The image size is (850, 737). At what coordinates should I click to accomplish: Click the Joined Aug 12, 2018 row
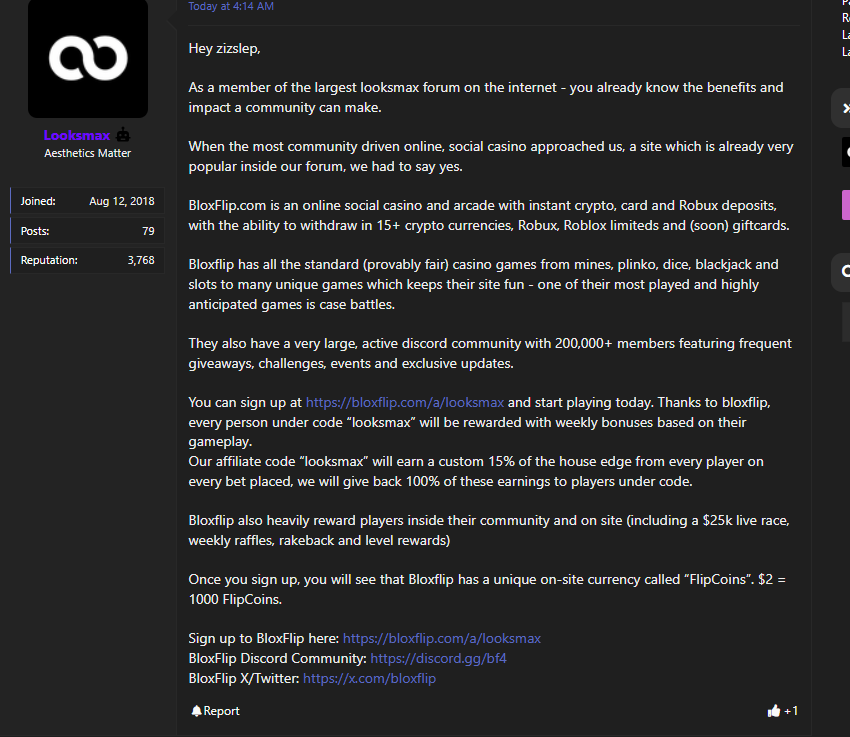(87, 201)
